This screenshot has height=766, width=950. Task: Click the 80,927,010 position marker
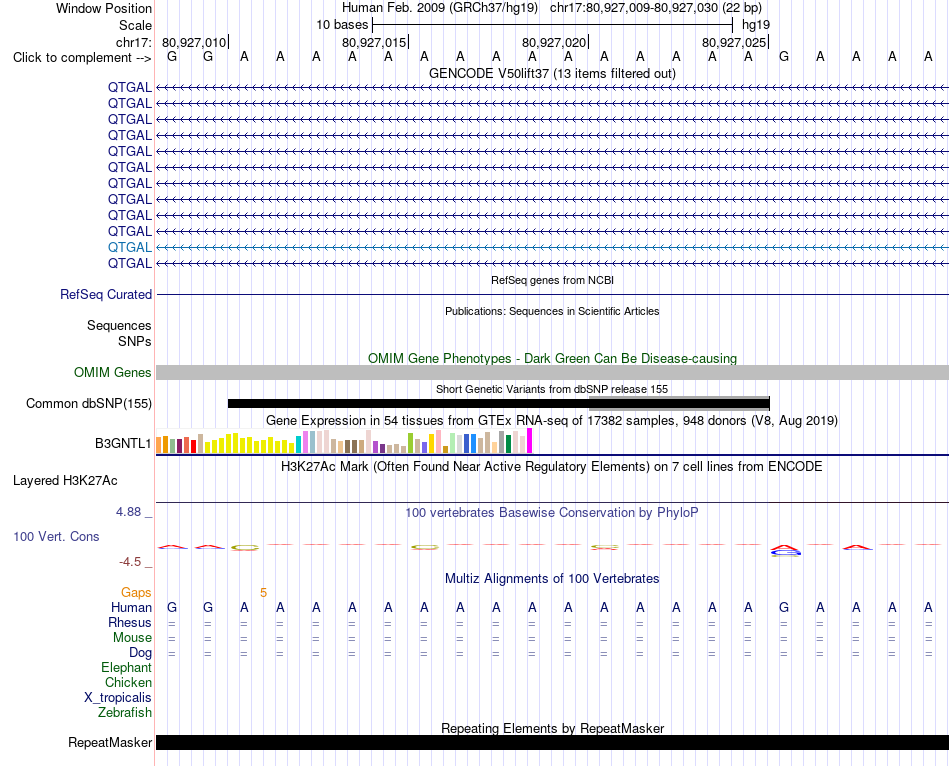pyautogui.click(x=195, y=42)
